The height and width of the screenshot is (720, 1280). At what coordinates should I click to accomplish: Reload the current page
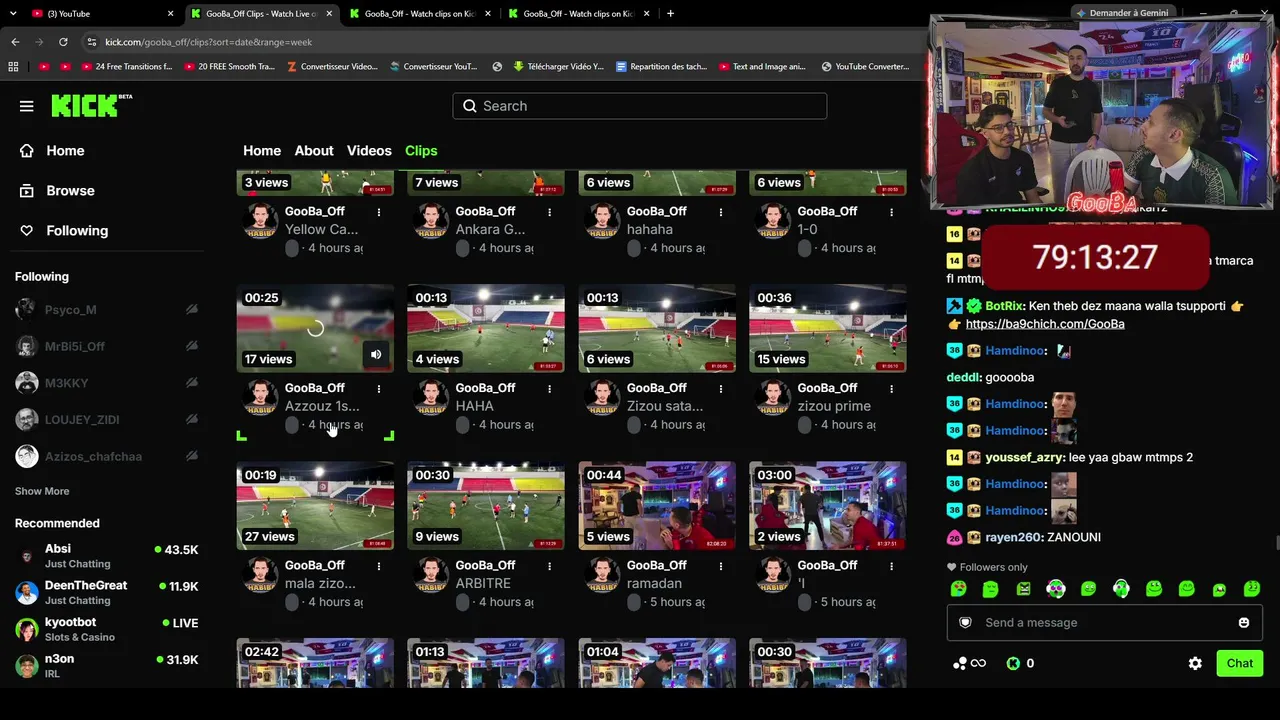pyautogui.click(x=63, y=42)
